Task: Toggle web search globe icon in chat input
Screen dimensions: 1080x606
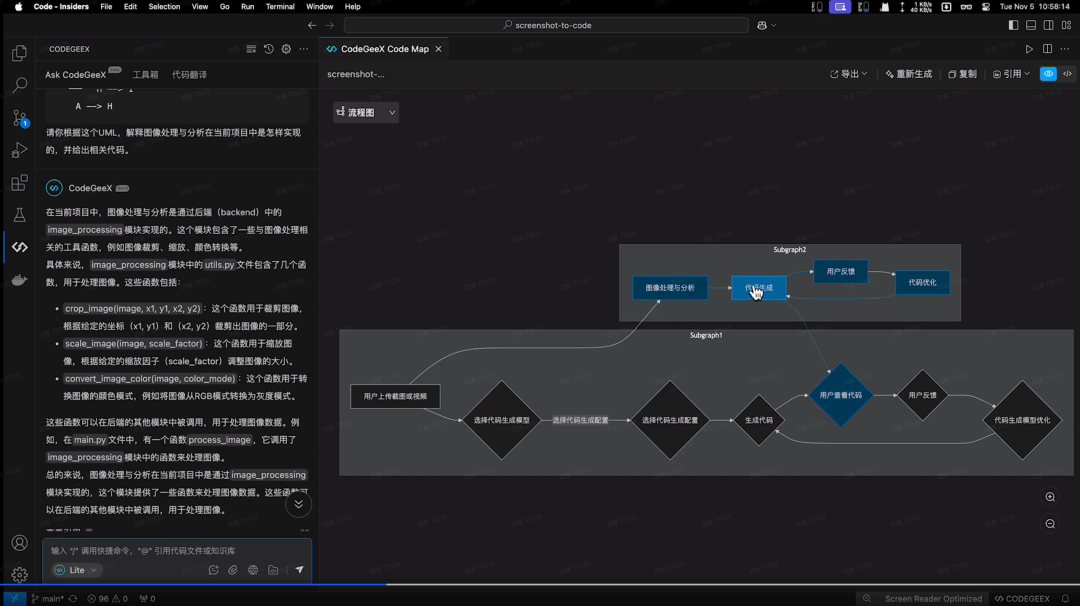Action: click(x=253, y=570)
